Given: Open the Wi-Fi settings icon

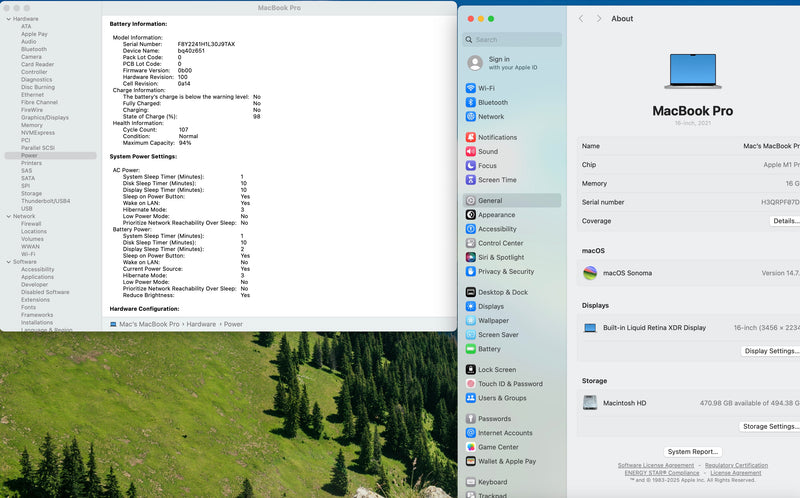Looking at the screenshot, I should point(470,88).
